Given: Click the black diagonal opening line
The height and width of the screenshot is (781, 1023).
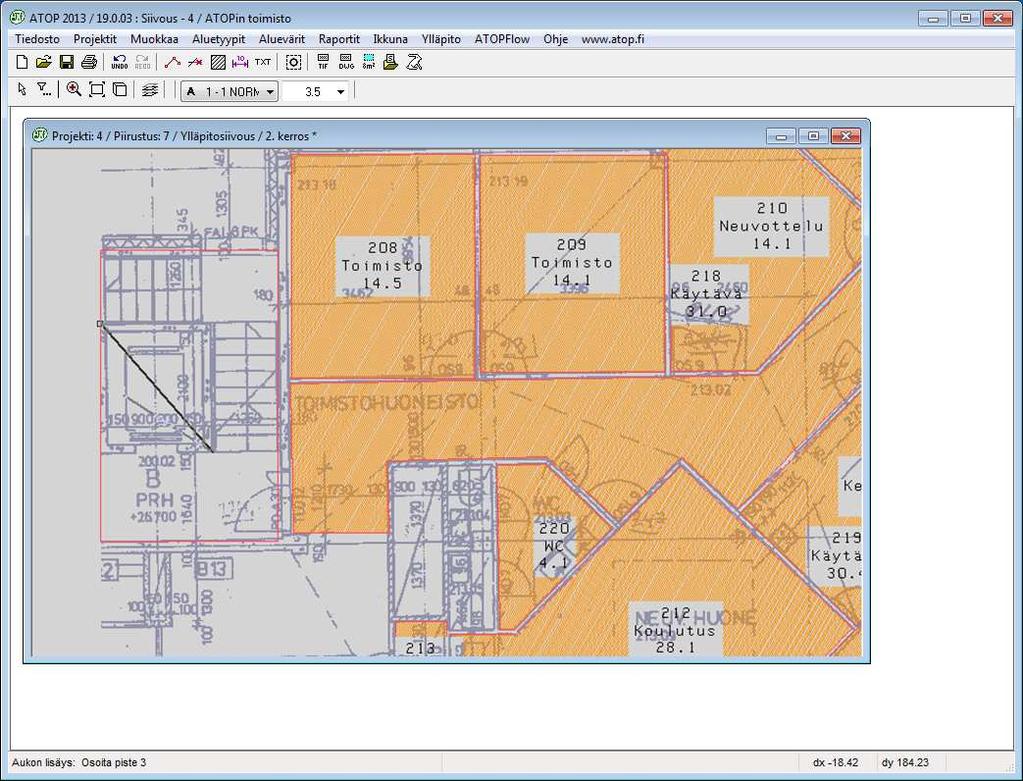Looking at the screenshot, I should (157, 388).
